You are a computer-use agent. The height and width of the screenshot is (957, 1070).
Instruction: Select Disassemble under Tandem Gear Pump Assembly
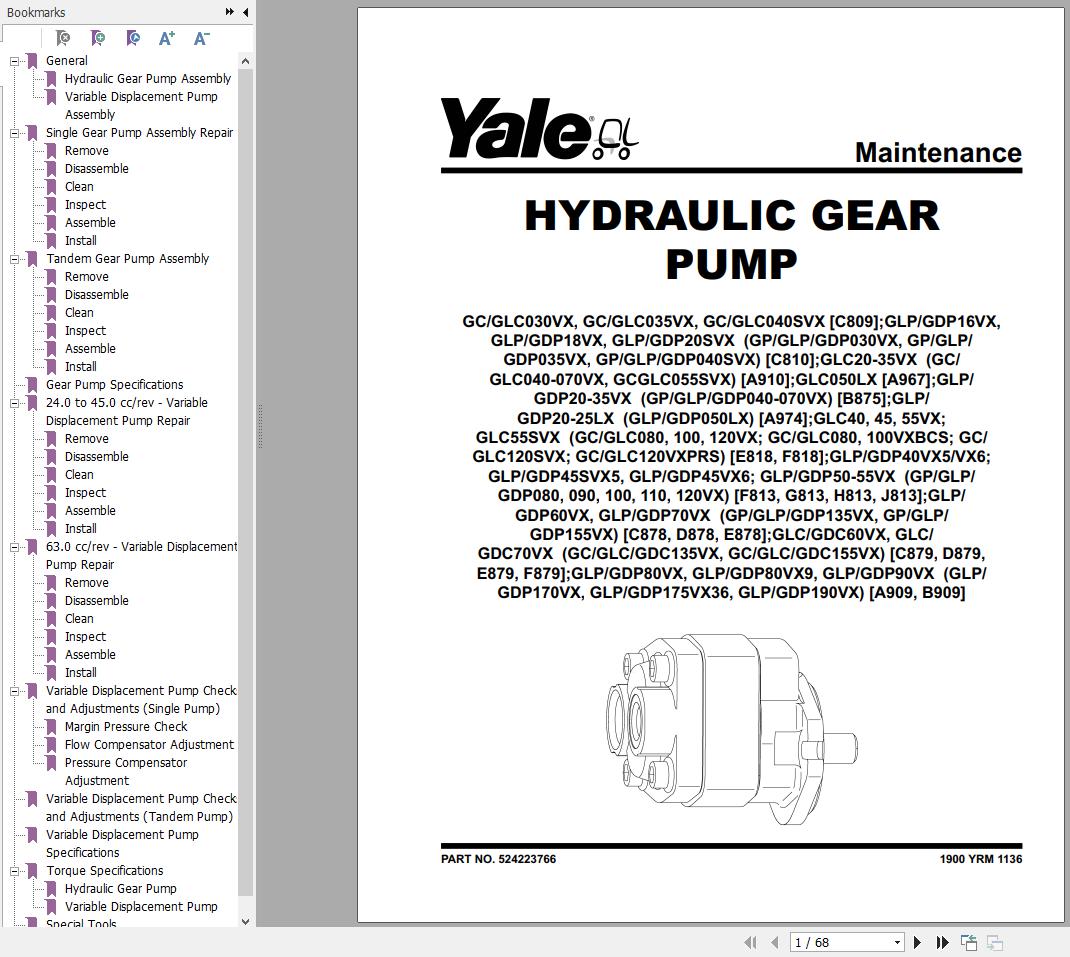96,295
